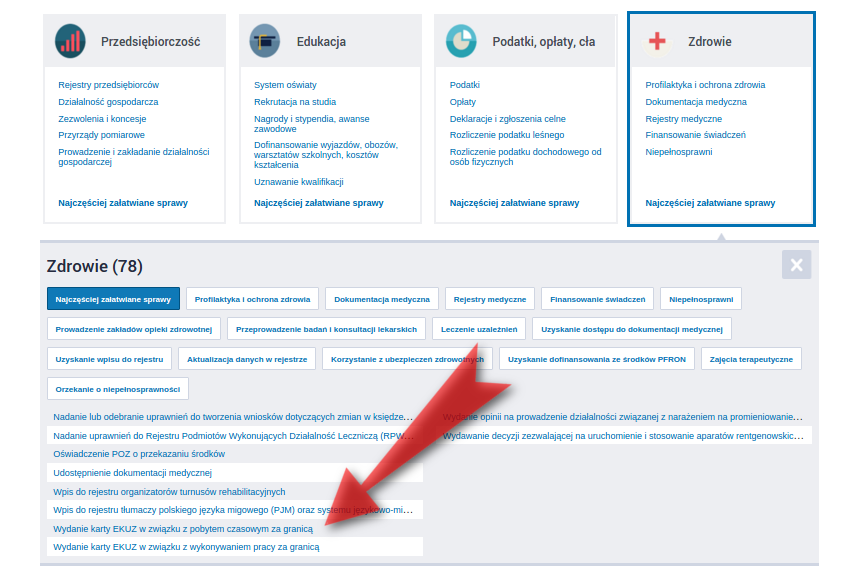Viewport: 848px width, 582px height.
Task: Open Rozliczenie podatku dochodowego od osób fizycznych
Action: [525, 157]
